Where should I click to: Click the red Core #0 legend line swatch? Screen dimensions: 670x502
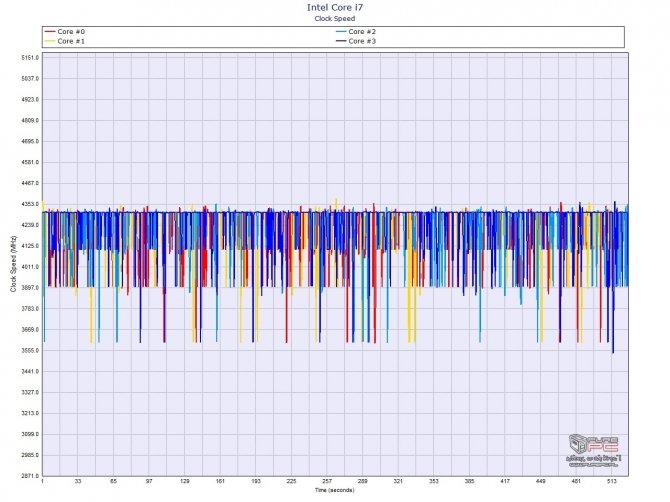tap(50, 32)
